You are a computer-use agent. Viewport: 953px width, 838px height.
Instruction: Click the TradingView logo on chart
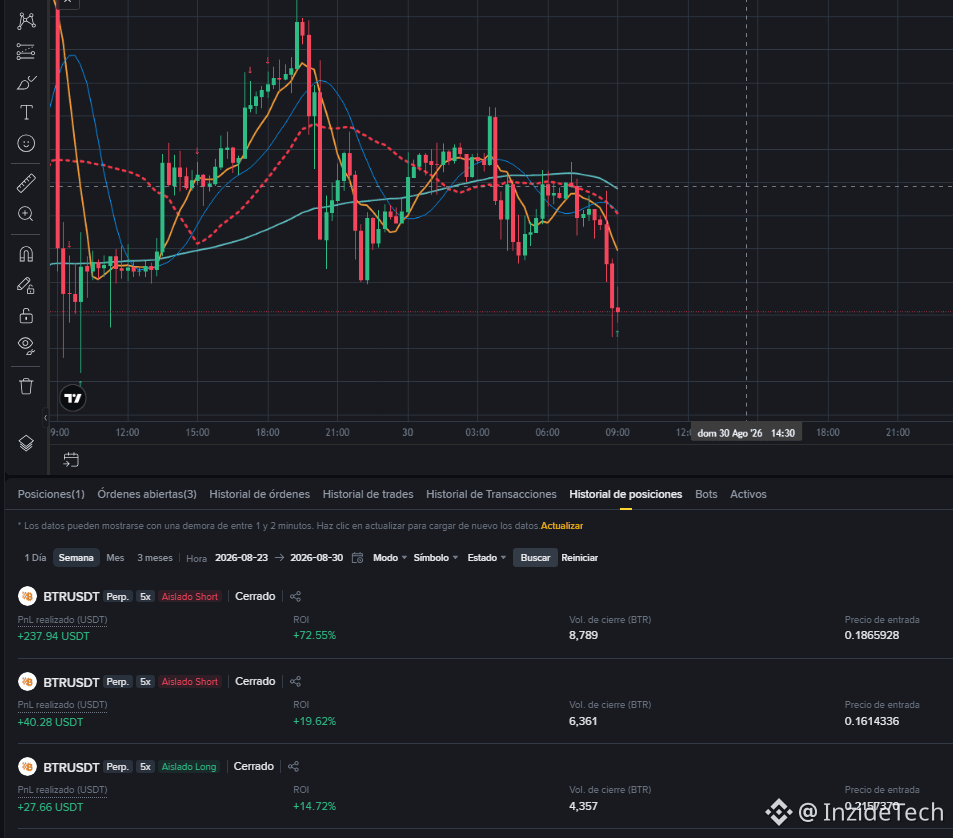coord(73,398)
